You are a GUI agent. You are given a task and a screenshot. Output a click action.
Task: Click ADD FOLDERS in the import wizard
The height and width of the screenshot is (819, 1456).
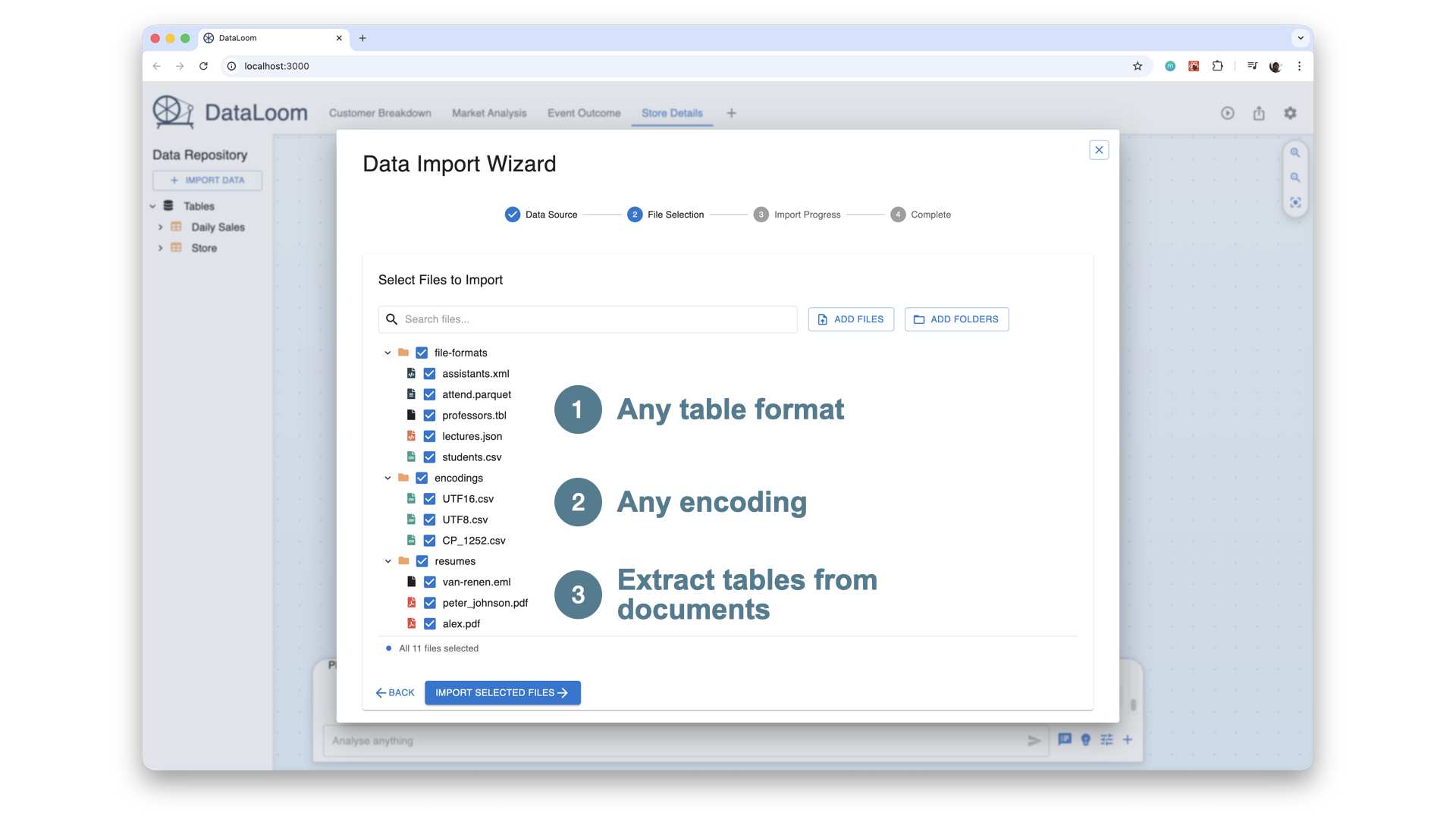956,318
